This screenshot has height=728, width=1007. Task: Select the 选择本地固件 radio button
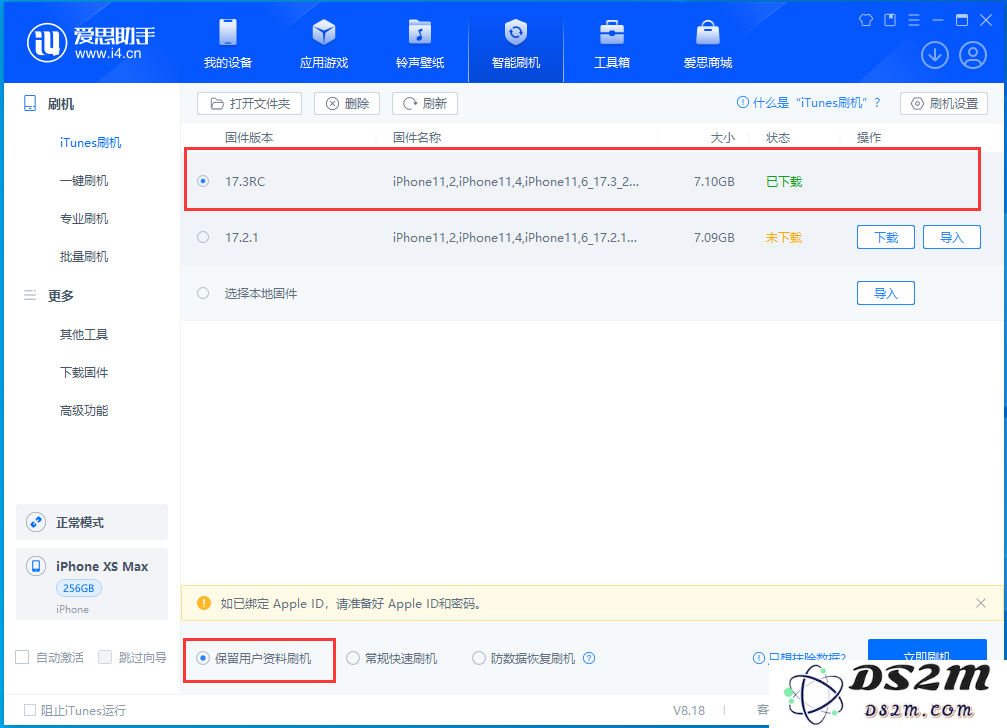203,293
